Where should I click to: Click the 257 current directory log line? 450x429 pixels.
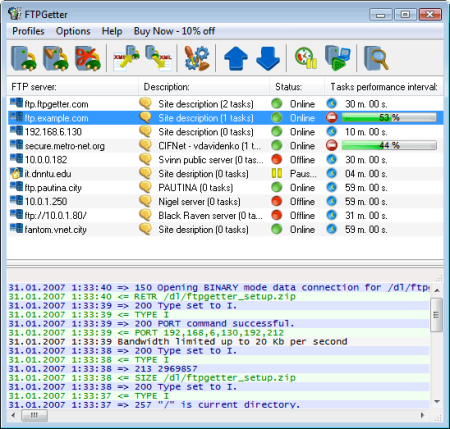(x=219, y=404)
